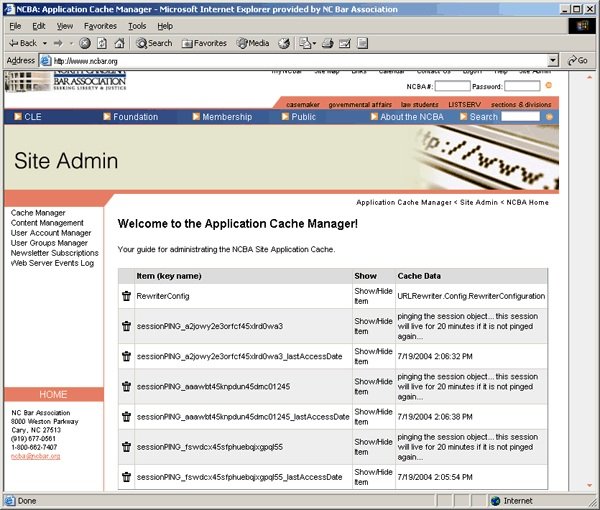600x510 pixels.
Task: Toggle Show/Hide for fswdcx45sfphuebqjxgpql55_lastAccessDate
Action: [x=373, y=477]
